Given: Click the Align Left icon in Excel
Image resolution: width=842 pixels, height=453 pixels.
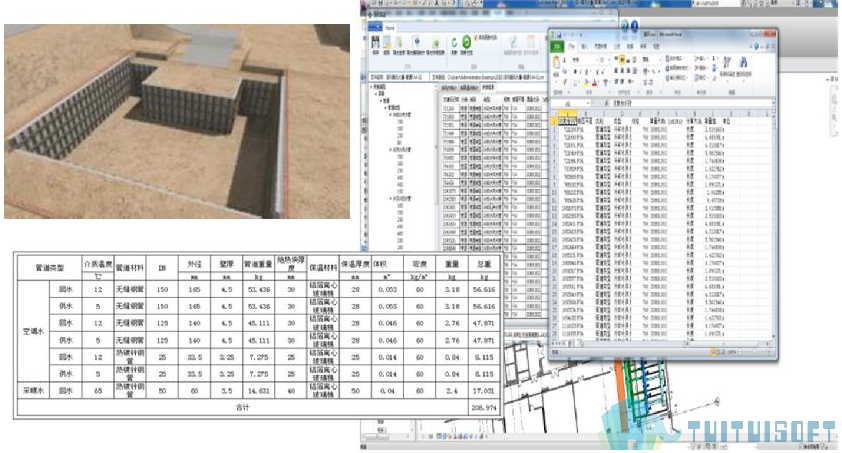Looking at the screenshot, I should click(x=615, y=70).
